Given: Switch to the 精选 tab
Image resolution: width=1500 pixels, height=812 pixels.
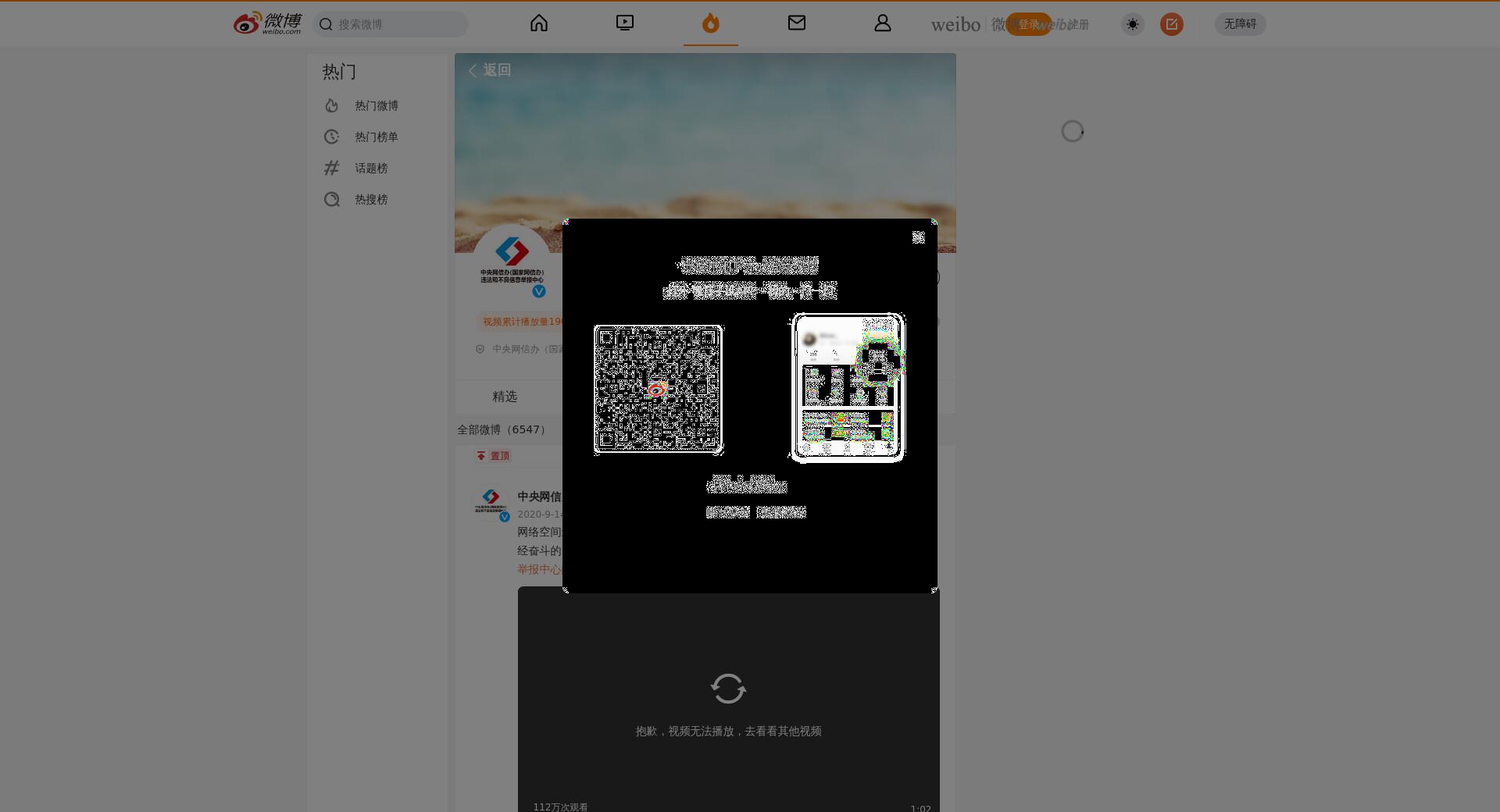Looking at the screenshot, I should coord(505,397).
